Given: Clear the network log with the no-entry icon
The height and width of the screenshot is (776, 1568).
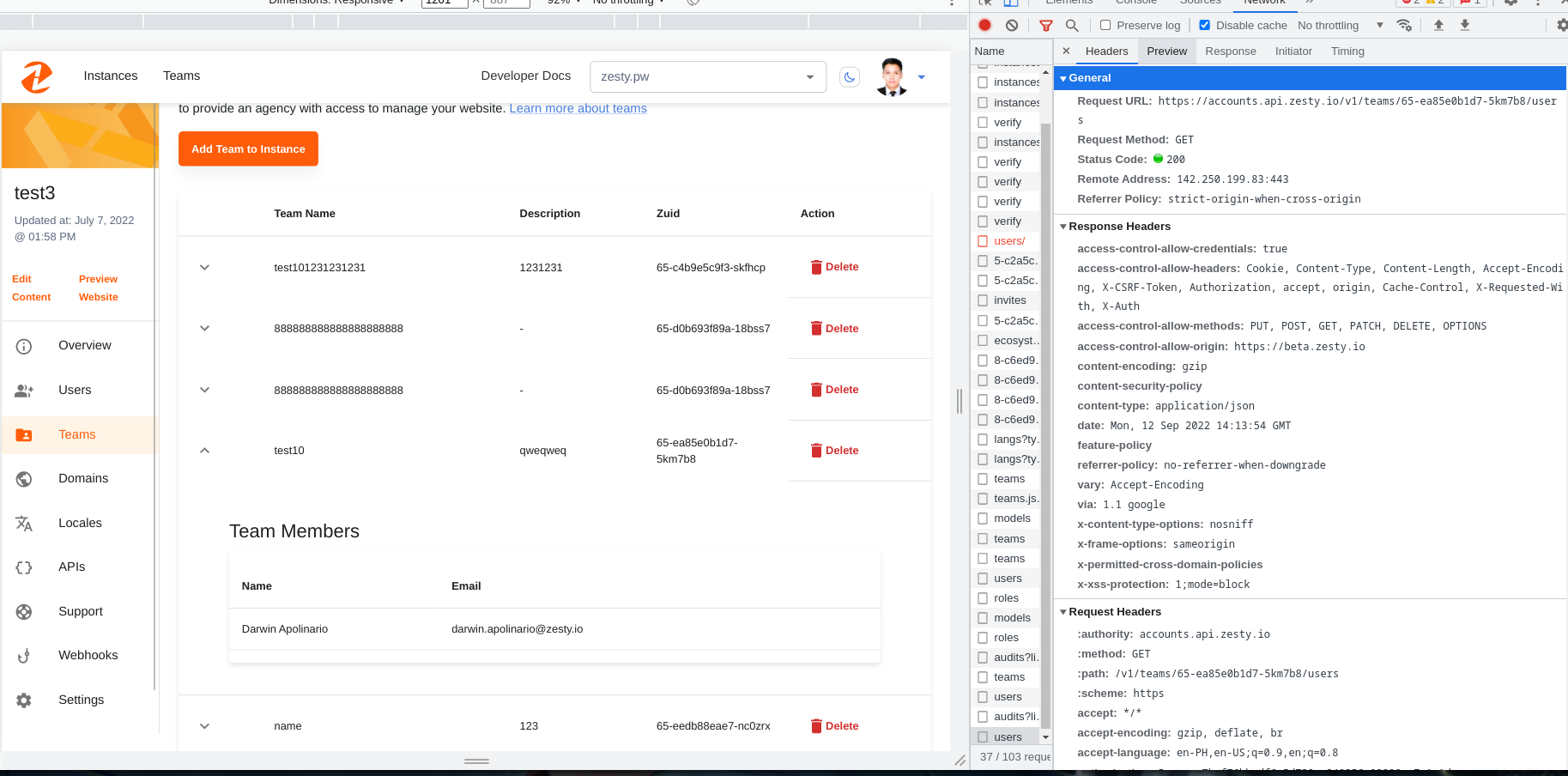Looking at the screenshot, I should tap(1012, 25).
